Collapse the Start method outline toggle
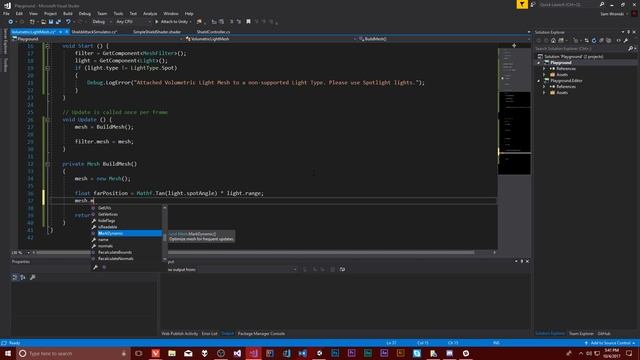The width and height of the screenshot is (640, 360). pyautogui.click(x=47, y=46)
